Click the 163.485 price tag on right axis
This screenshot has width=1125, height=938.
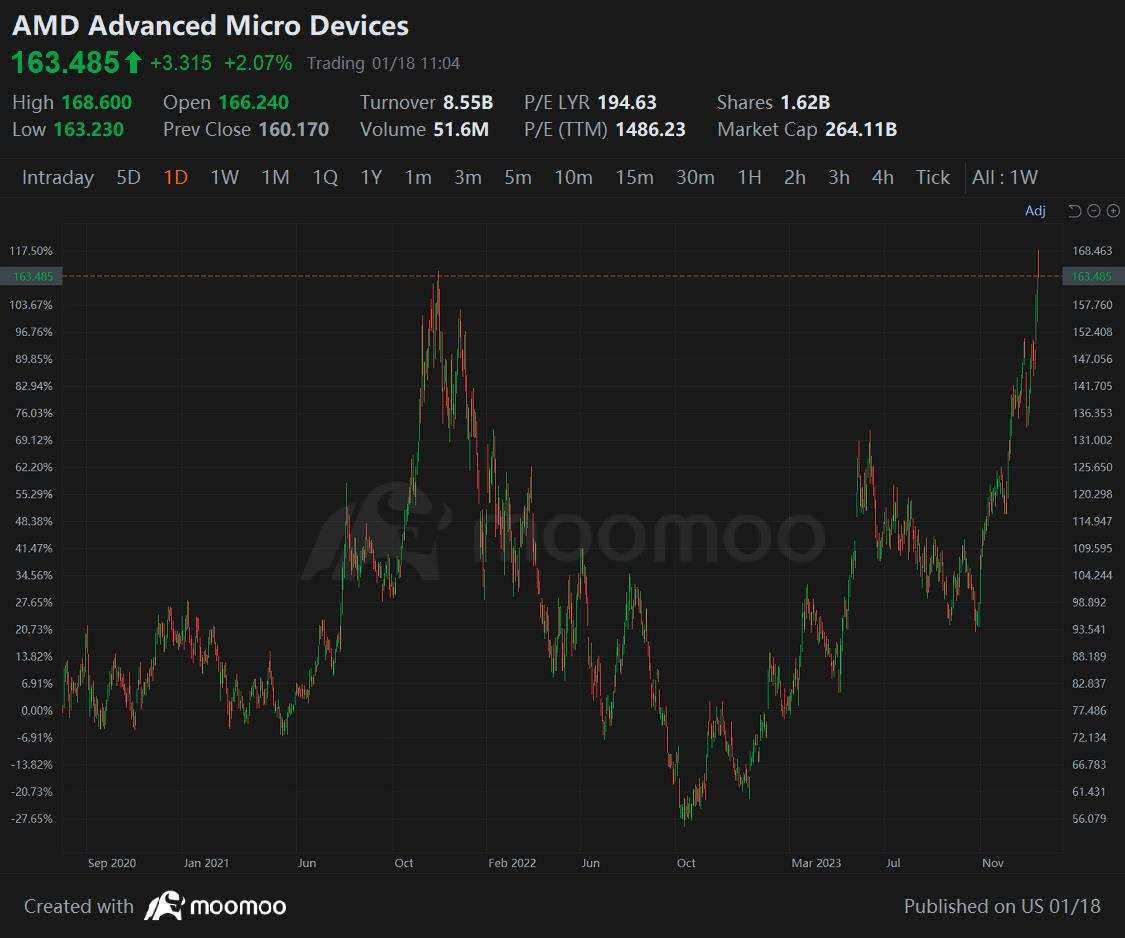click(1093, 276)
